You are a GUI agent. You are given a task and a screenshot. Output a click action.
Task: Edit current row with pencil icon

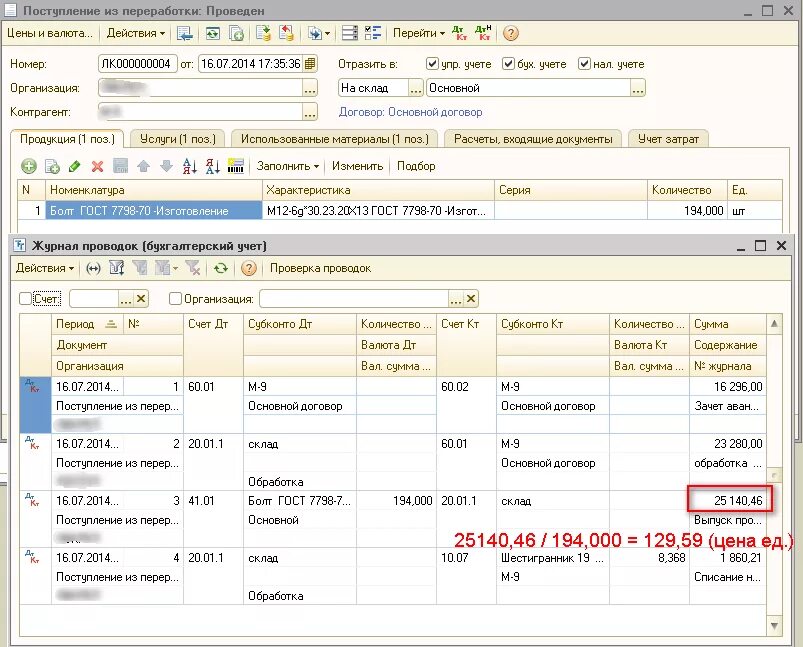click(x=74, y=166)
